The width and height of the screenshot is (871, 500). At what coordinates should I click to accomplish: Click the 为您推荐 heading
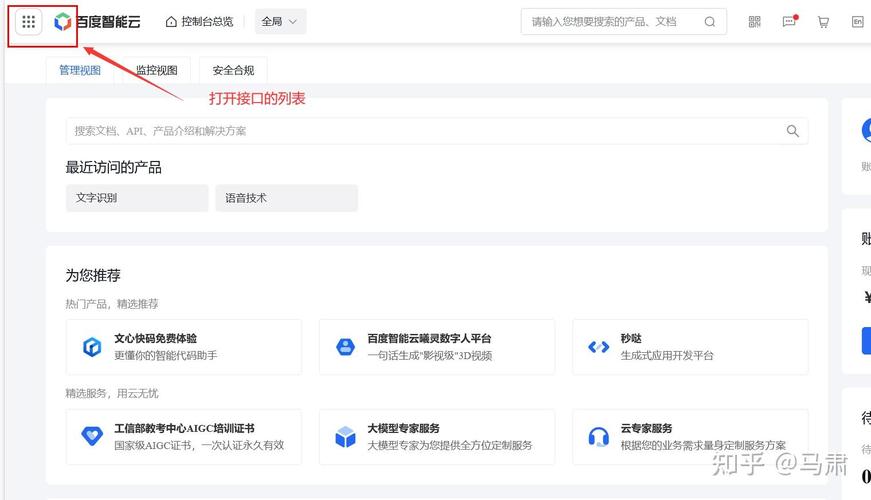point(93,275)
